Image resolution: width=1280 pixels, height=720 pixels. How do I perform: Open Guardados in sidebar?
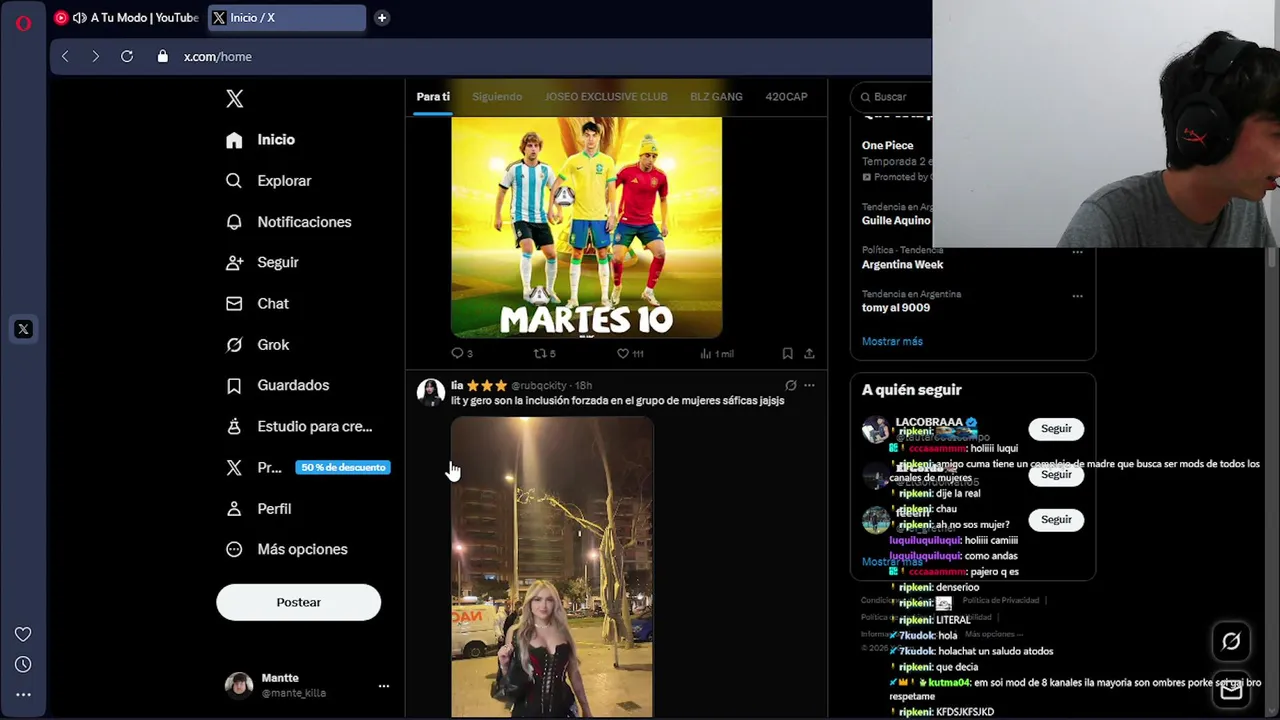[278, 385]
